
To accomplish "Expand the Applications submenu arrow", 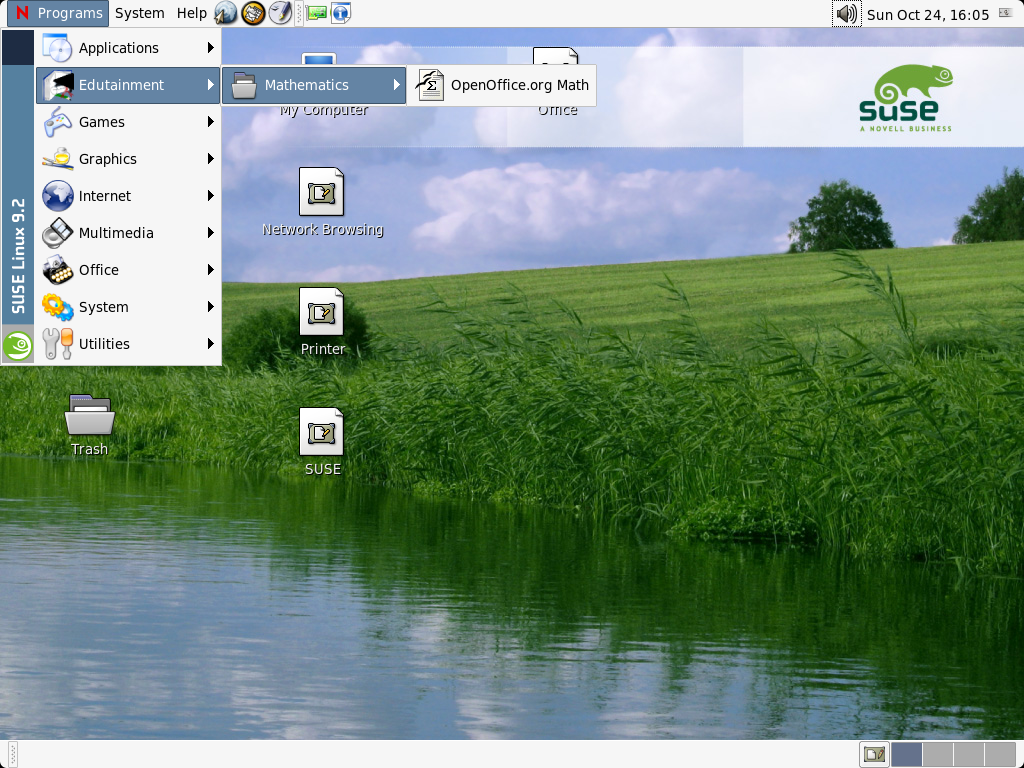I will 210,48.
